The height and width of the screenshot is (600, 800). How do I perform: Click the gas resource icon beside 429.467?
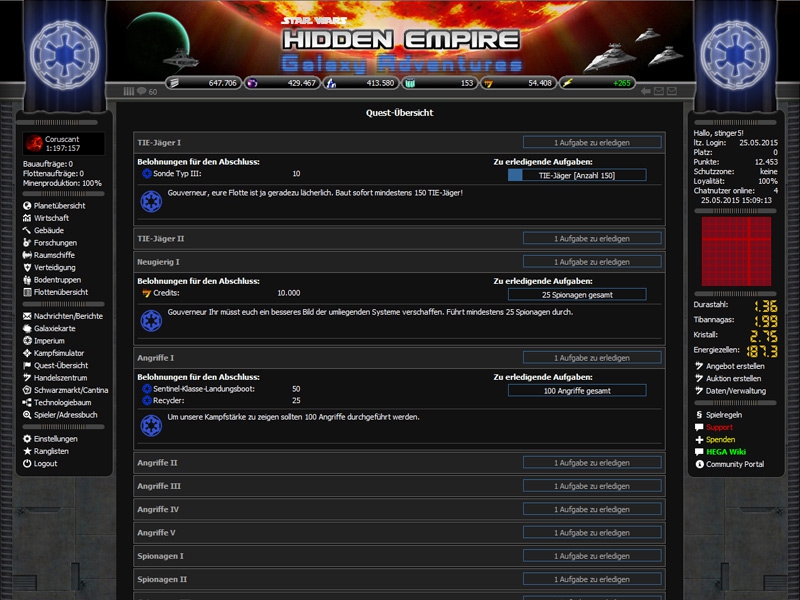pos(252,83)
